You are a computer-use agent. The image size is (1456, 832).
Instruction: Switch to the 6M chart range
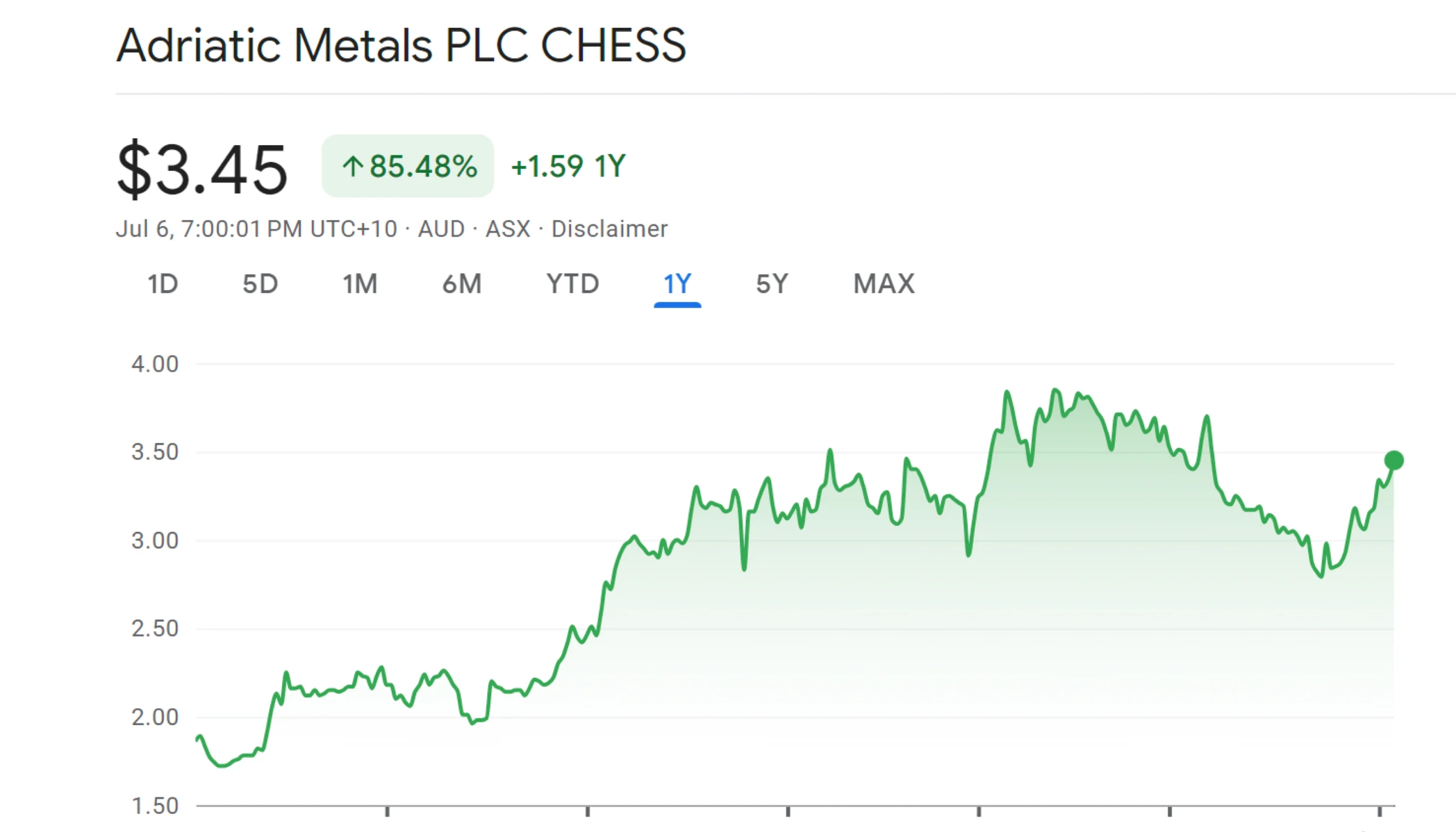[462, 284]
